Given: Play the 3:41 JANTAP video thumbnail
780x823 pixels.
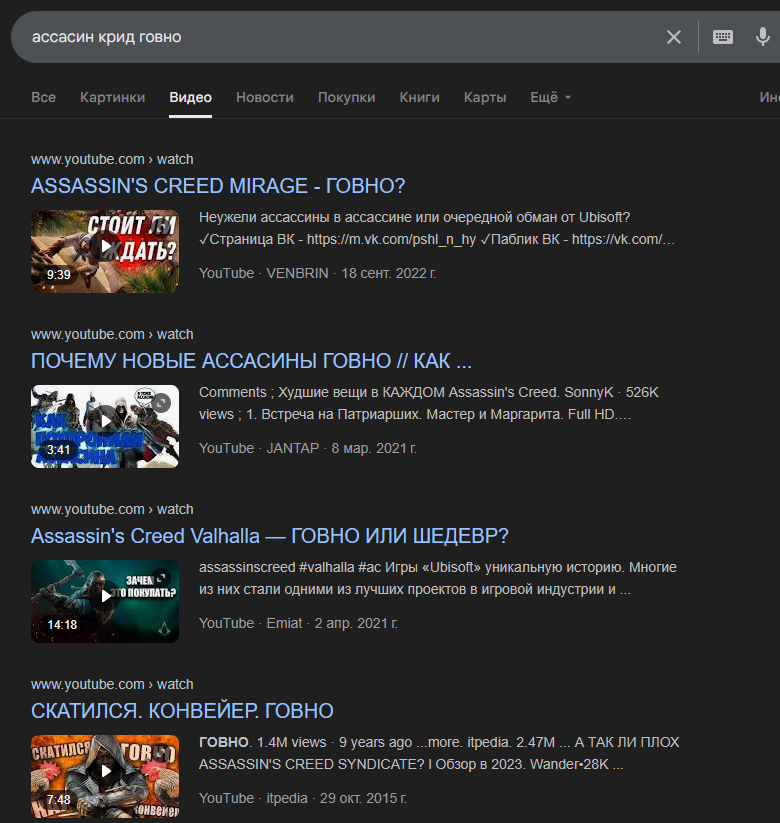Looking at the screenshot, I should pos(105,426).
